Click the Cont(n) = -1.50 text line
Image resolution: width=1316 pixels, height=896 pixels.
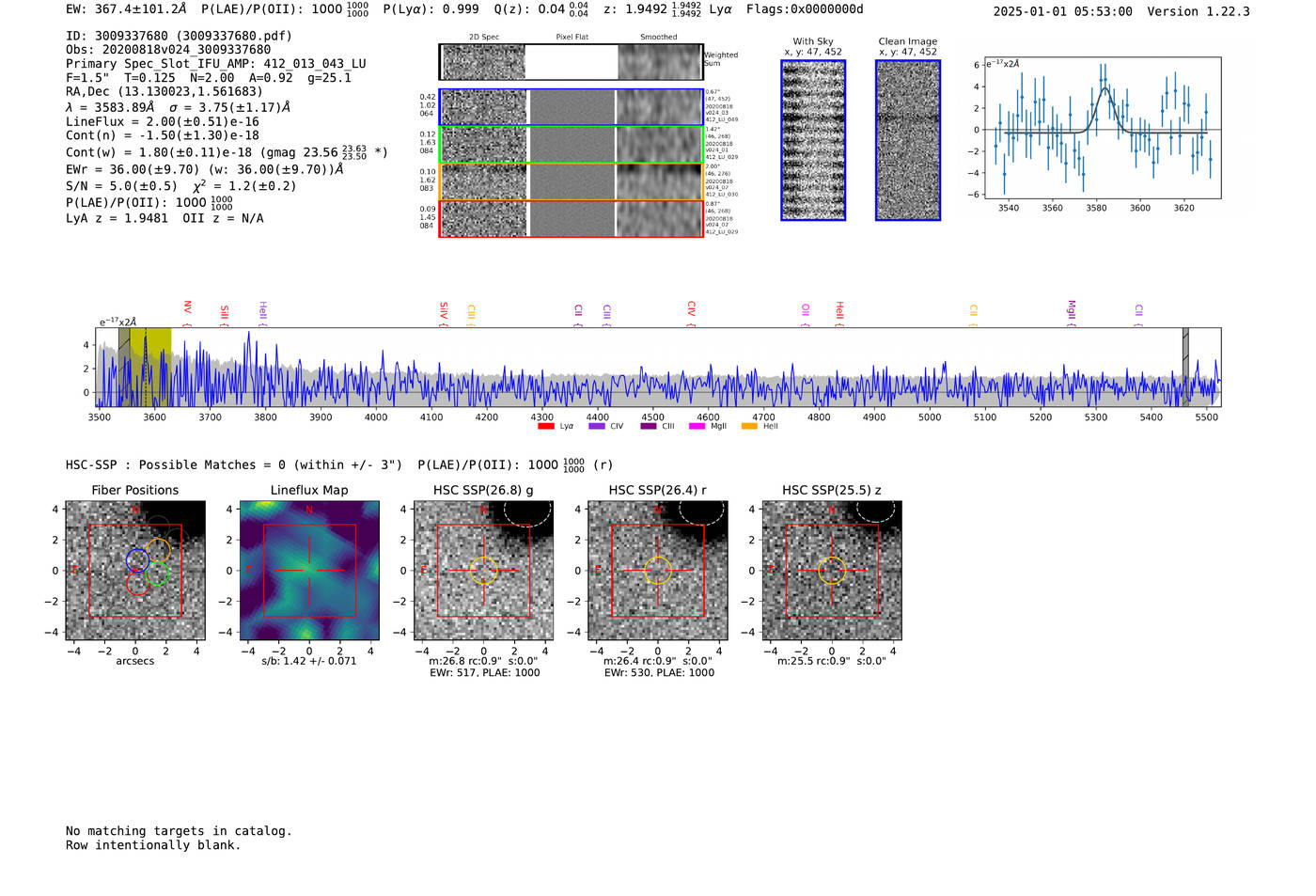163,135
